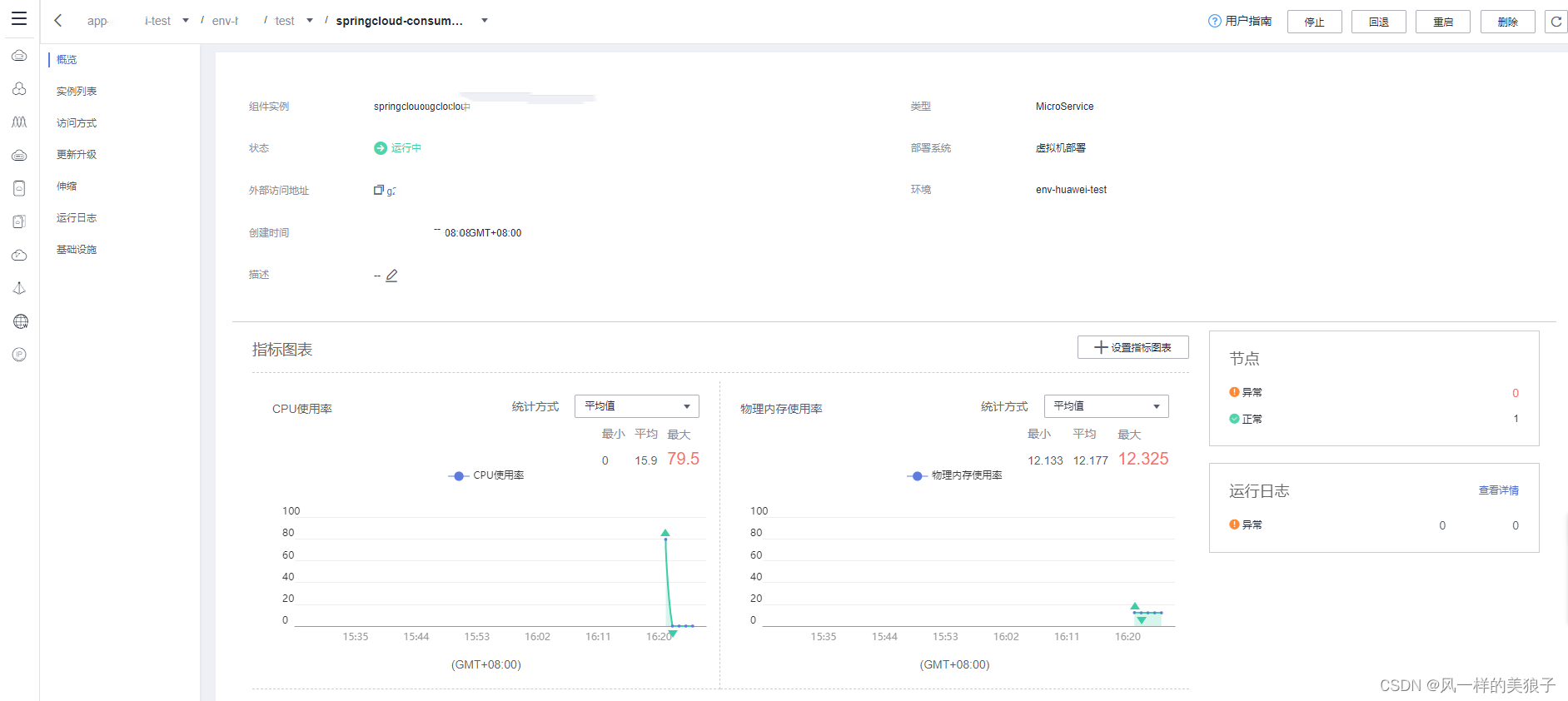
Task: Open 实例列表 in side menu
Action: [77, 92]
